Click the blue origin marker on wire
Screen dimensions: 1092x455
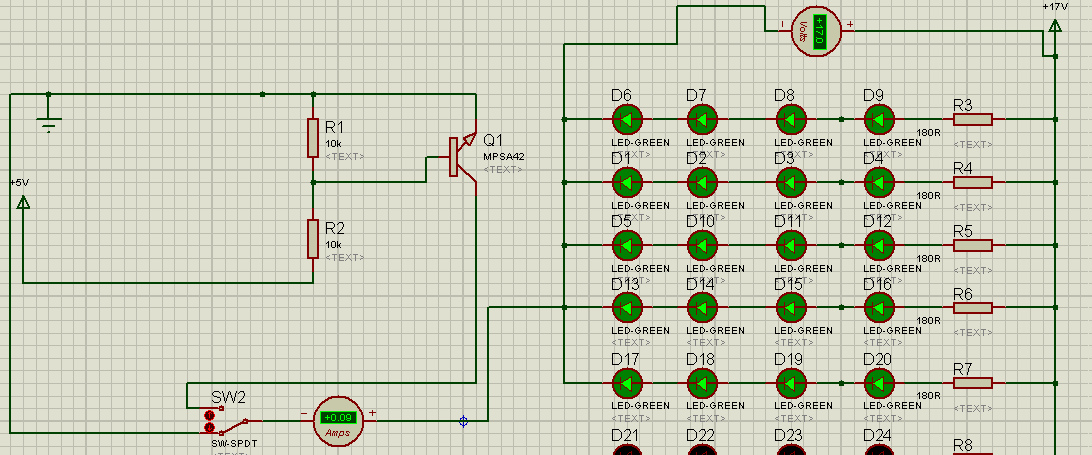pos(463,421)
